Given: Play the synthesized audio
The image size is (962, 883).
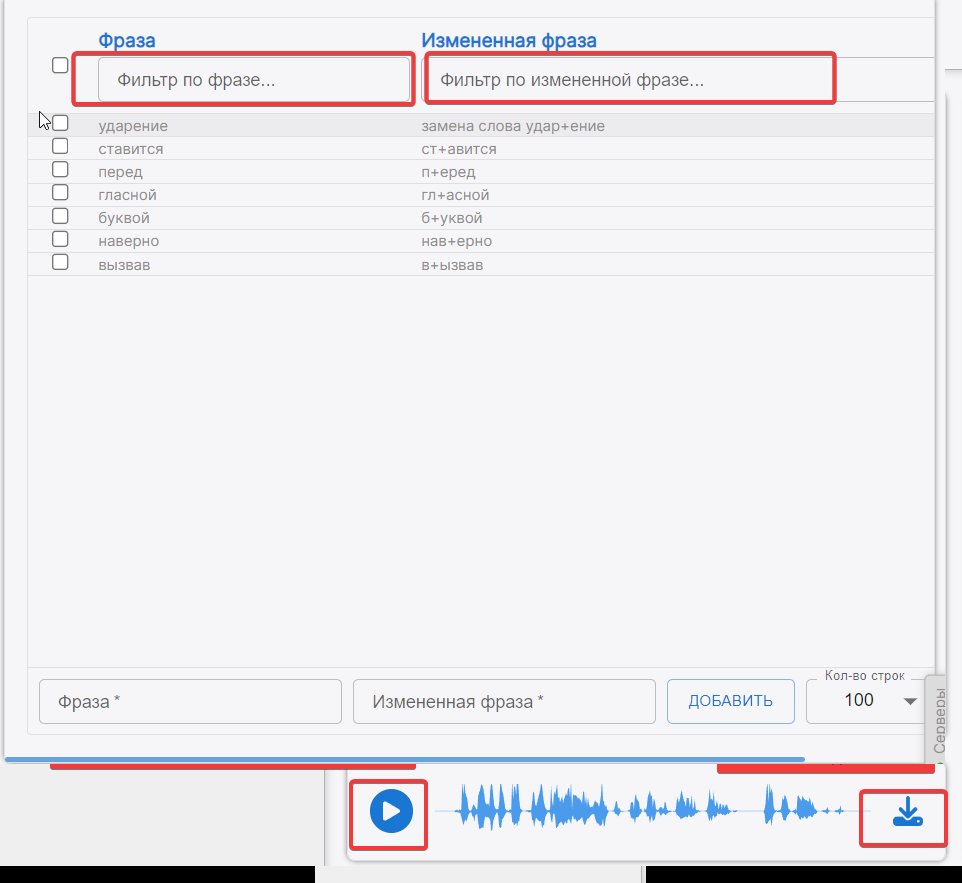Looking at the screenshot, I should [x=390, y=811].
